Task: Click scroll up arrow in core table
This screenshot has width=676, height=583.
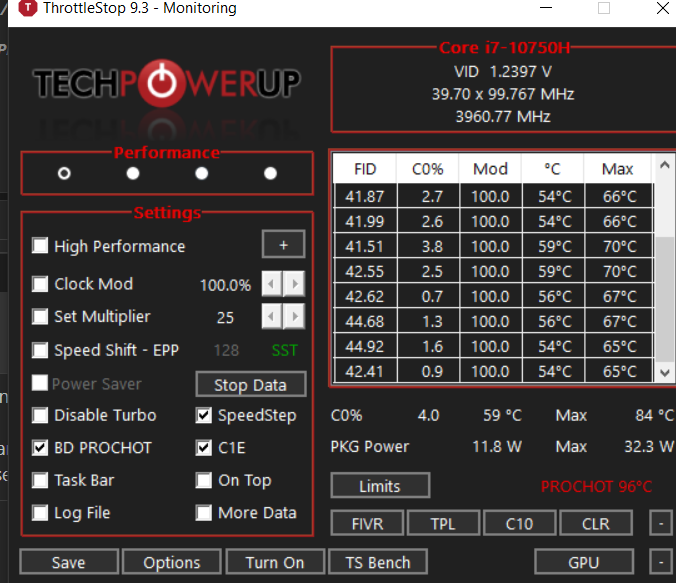Action: coord(665,165)
